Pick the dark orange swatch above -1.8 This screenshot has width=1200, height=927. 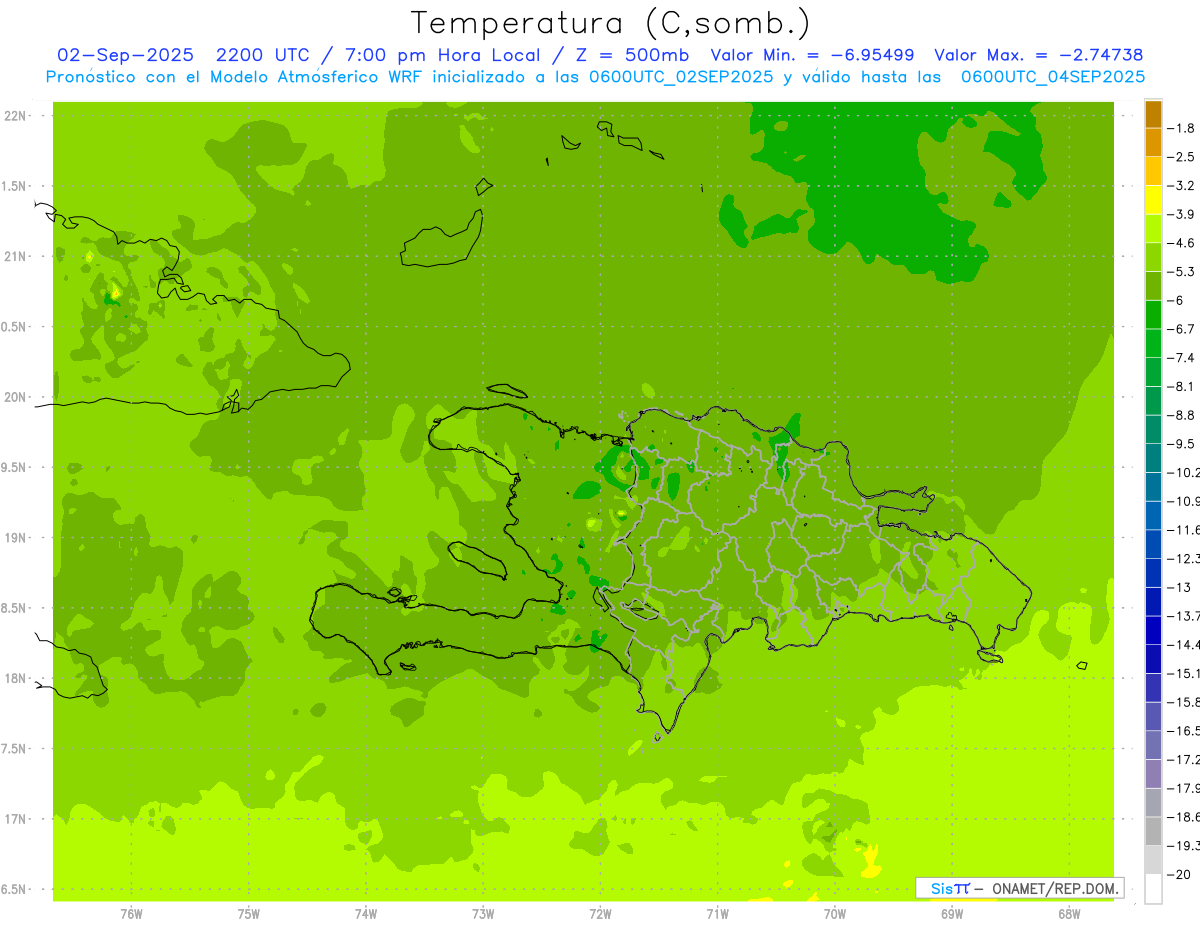pyautogui.click(x=1153, y=114)
